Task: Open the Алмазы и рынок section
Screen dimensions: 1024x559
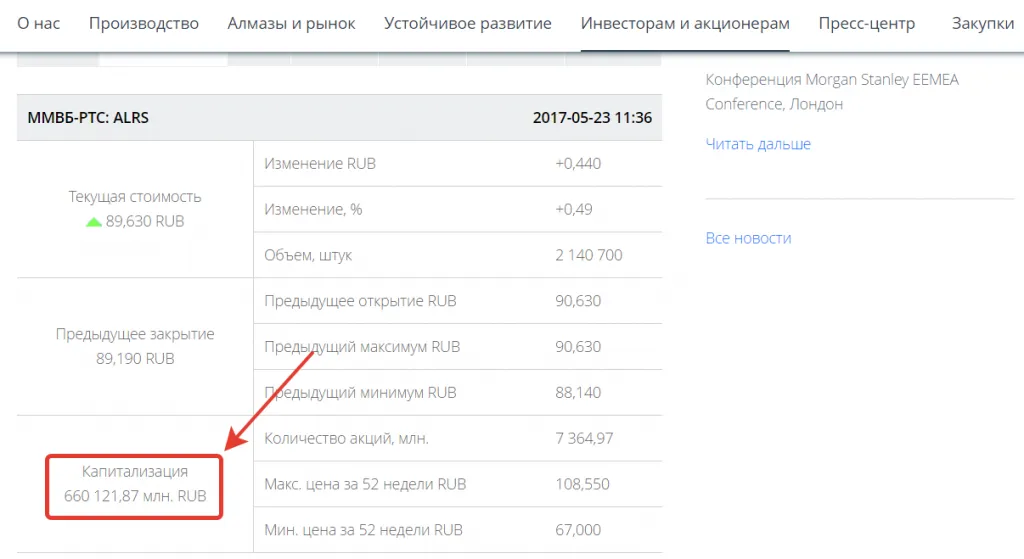Action: click(x=291, y=23)
